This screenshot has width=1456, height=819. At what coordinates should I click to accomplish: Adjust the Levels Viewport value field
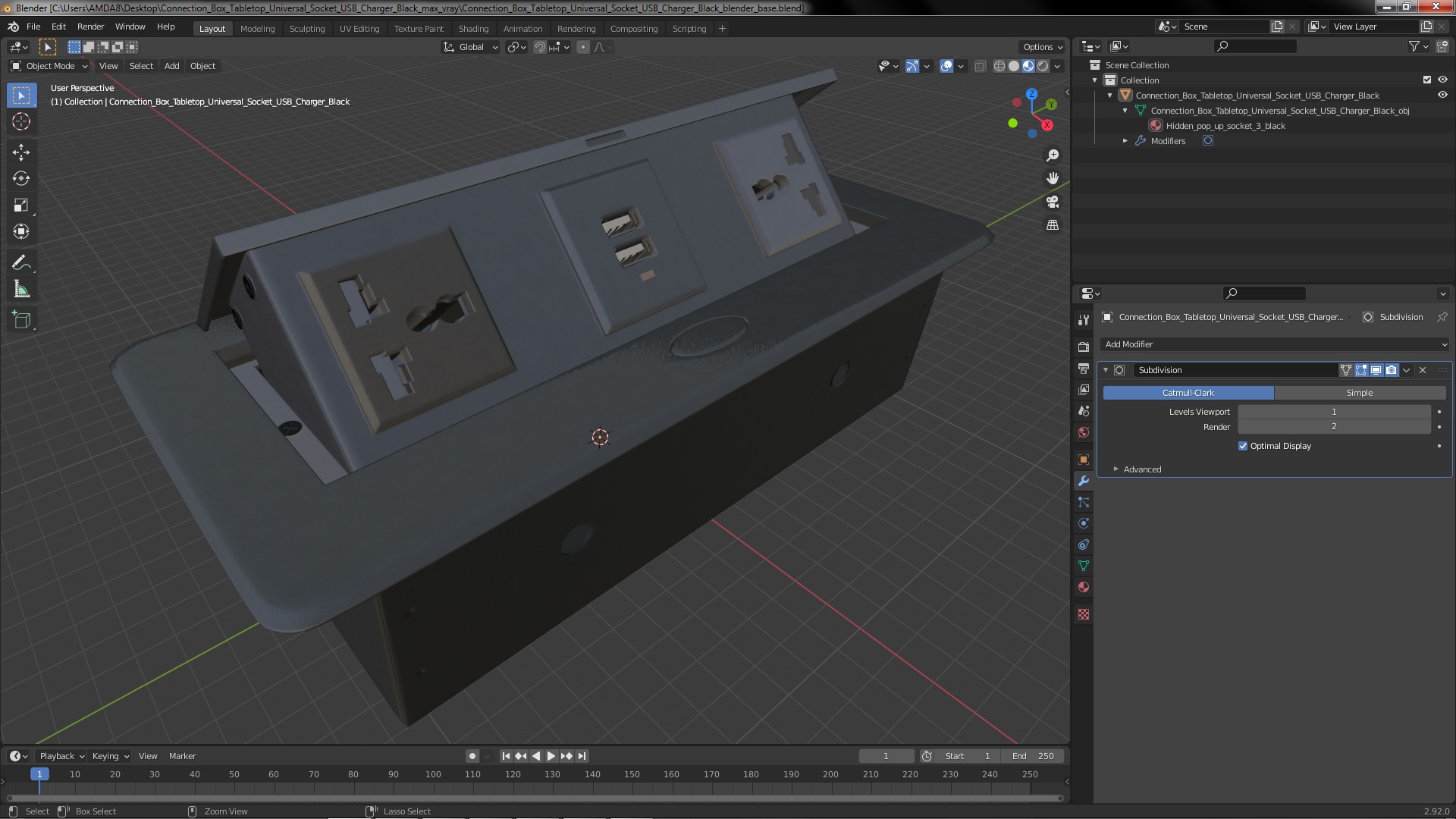pos(1334,412)
